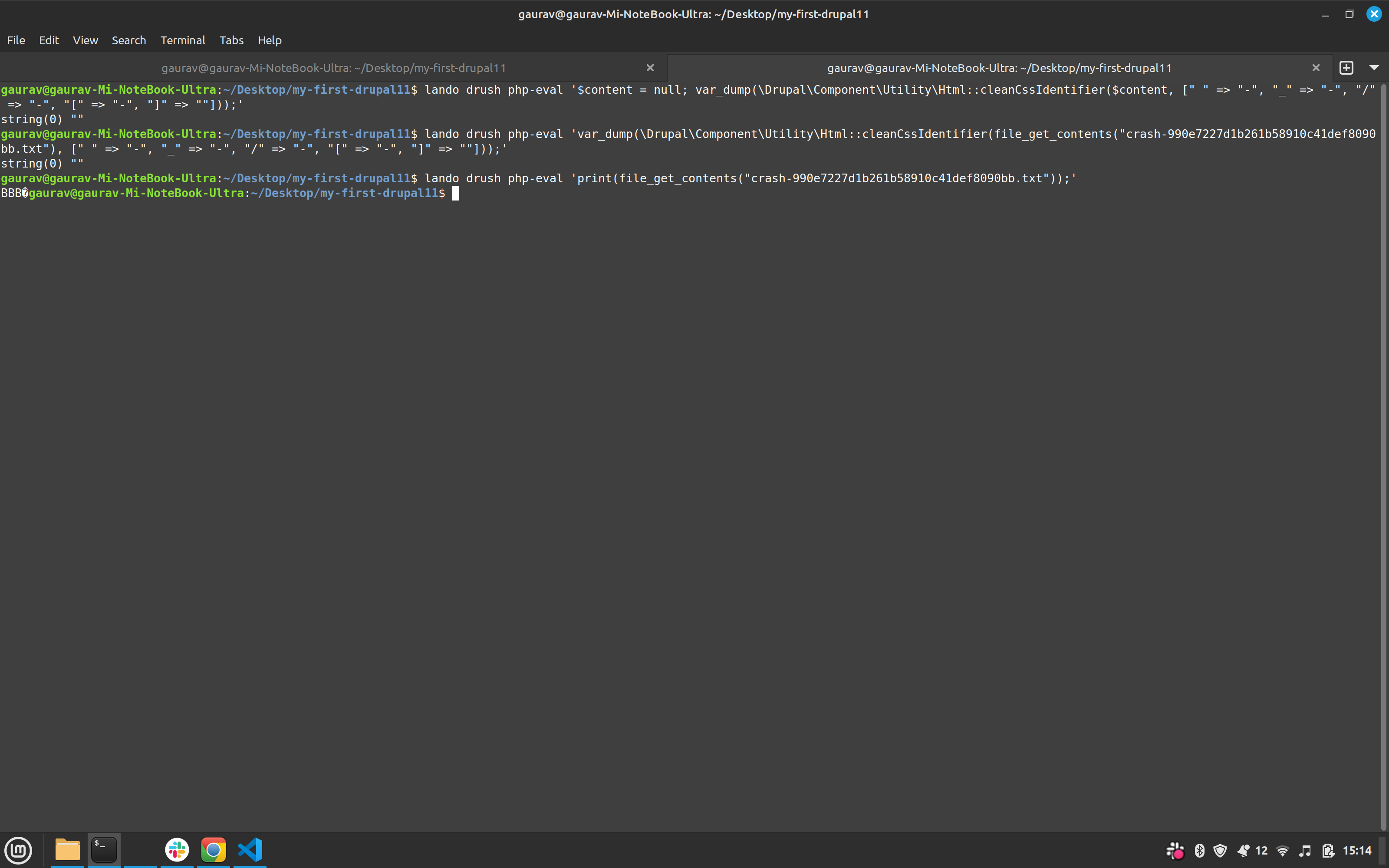Open Google Chrome from the taskbar
The width and height of the screenshot is (1389, 868).
click(213, 850)
